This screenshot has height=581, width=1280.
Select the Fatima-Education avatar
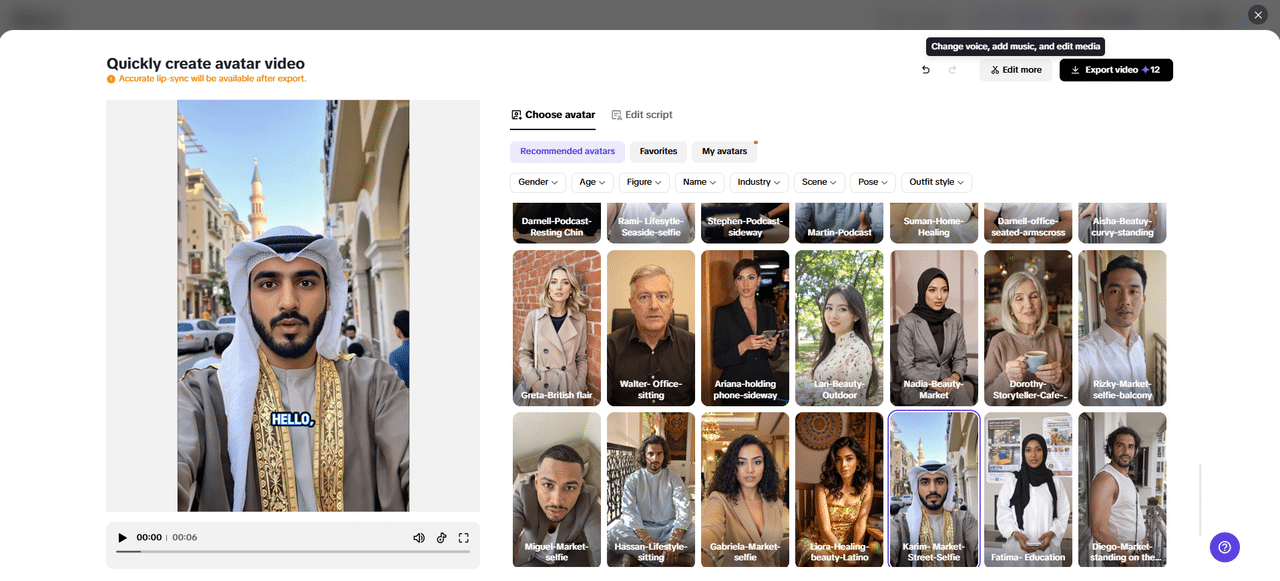tap(1028, 490)
